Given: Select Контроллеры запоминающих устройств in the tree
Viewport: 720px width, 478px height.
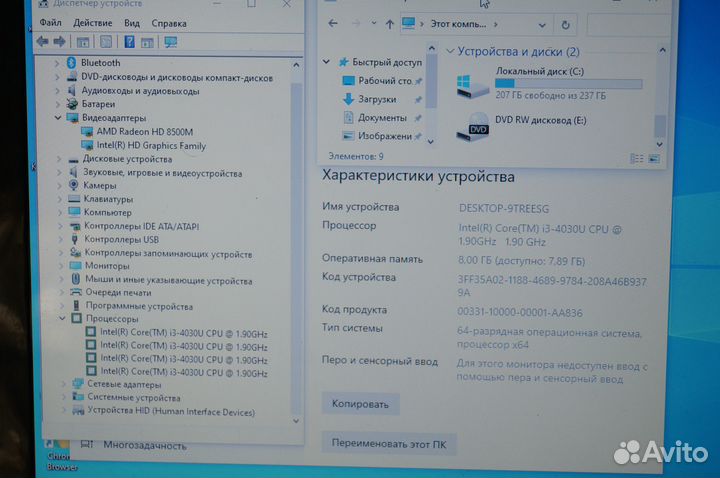Looking at the screenshot, I should click(169, 253).
